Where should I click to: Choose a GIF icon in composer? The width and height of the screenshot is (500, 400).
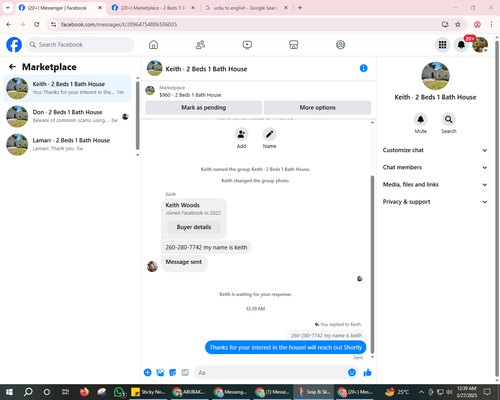(185, 372)
